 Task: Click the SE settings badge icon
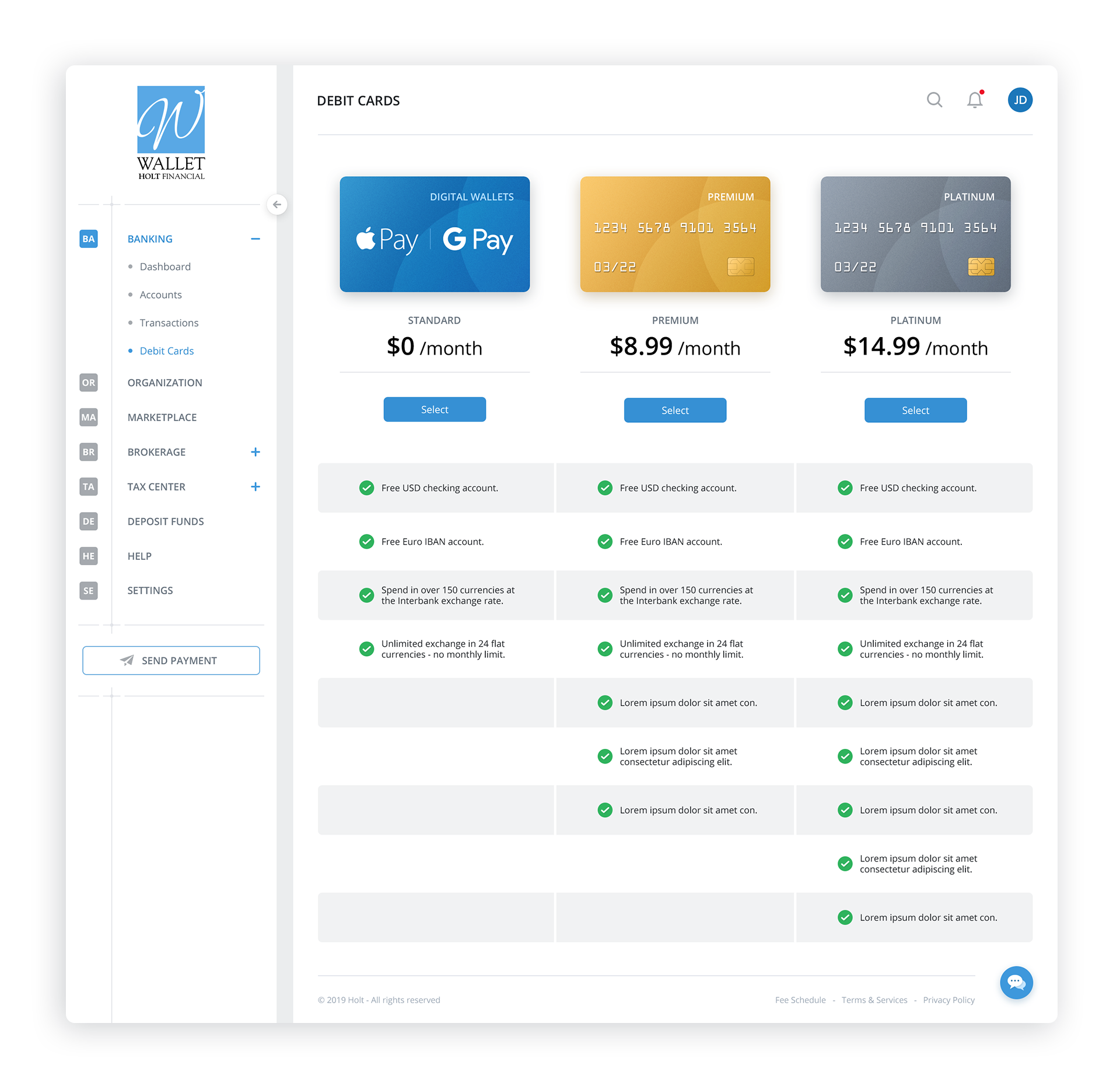[89, 591]
